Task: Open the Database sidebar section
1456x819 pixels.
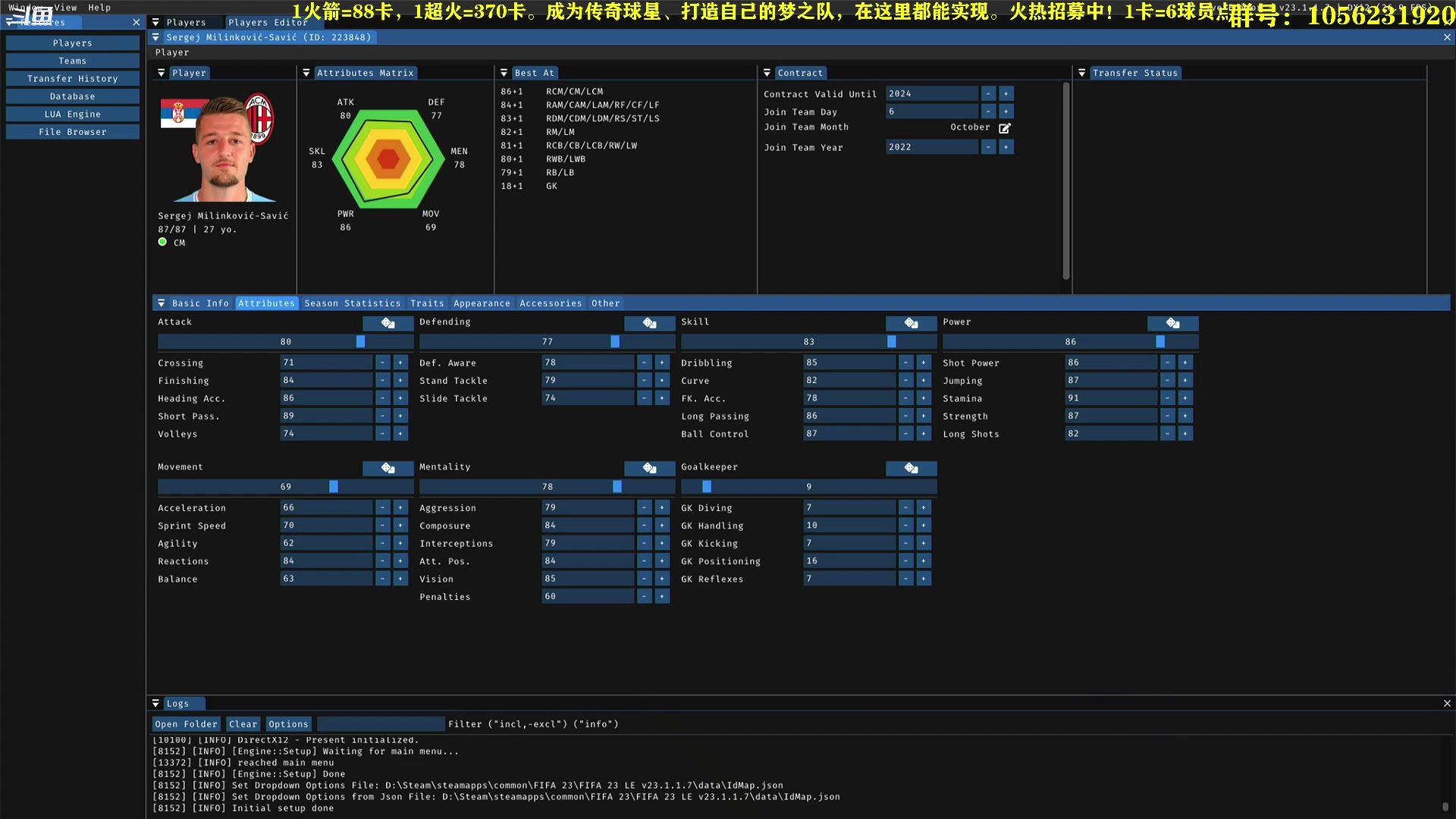Action: tap(73, 96)
